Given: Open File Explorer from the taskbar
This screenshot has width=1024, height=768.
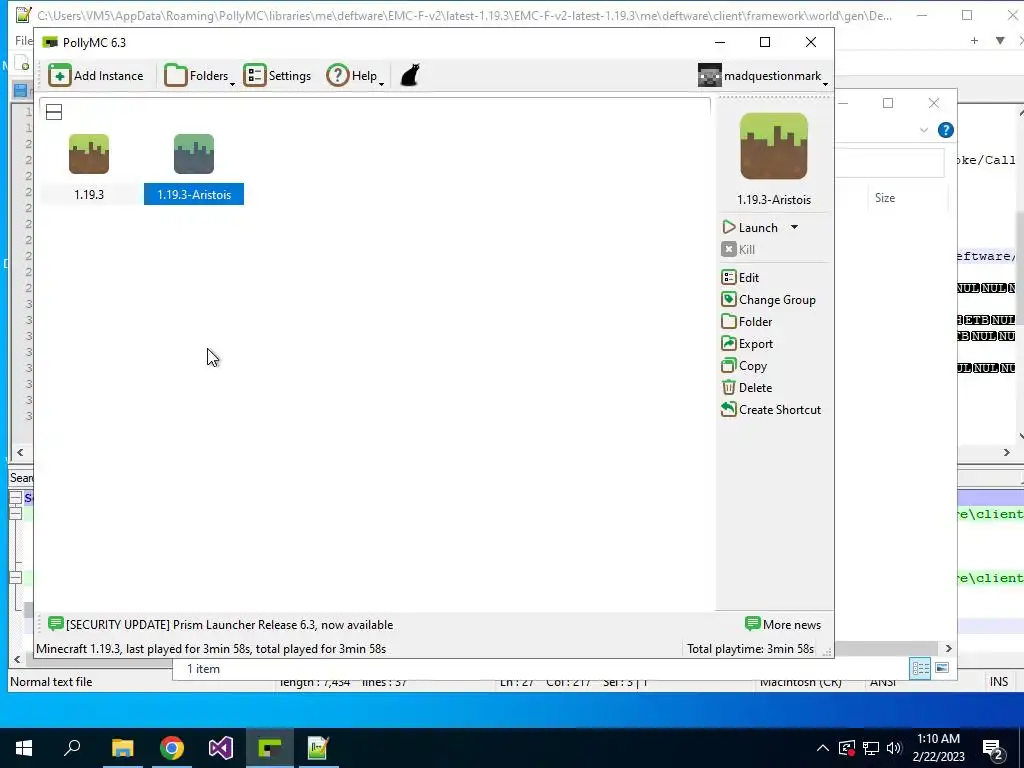Looking at the screenshot, I should pyautogui.click(x=122, y=748).
